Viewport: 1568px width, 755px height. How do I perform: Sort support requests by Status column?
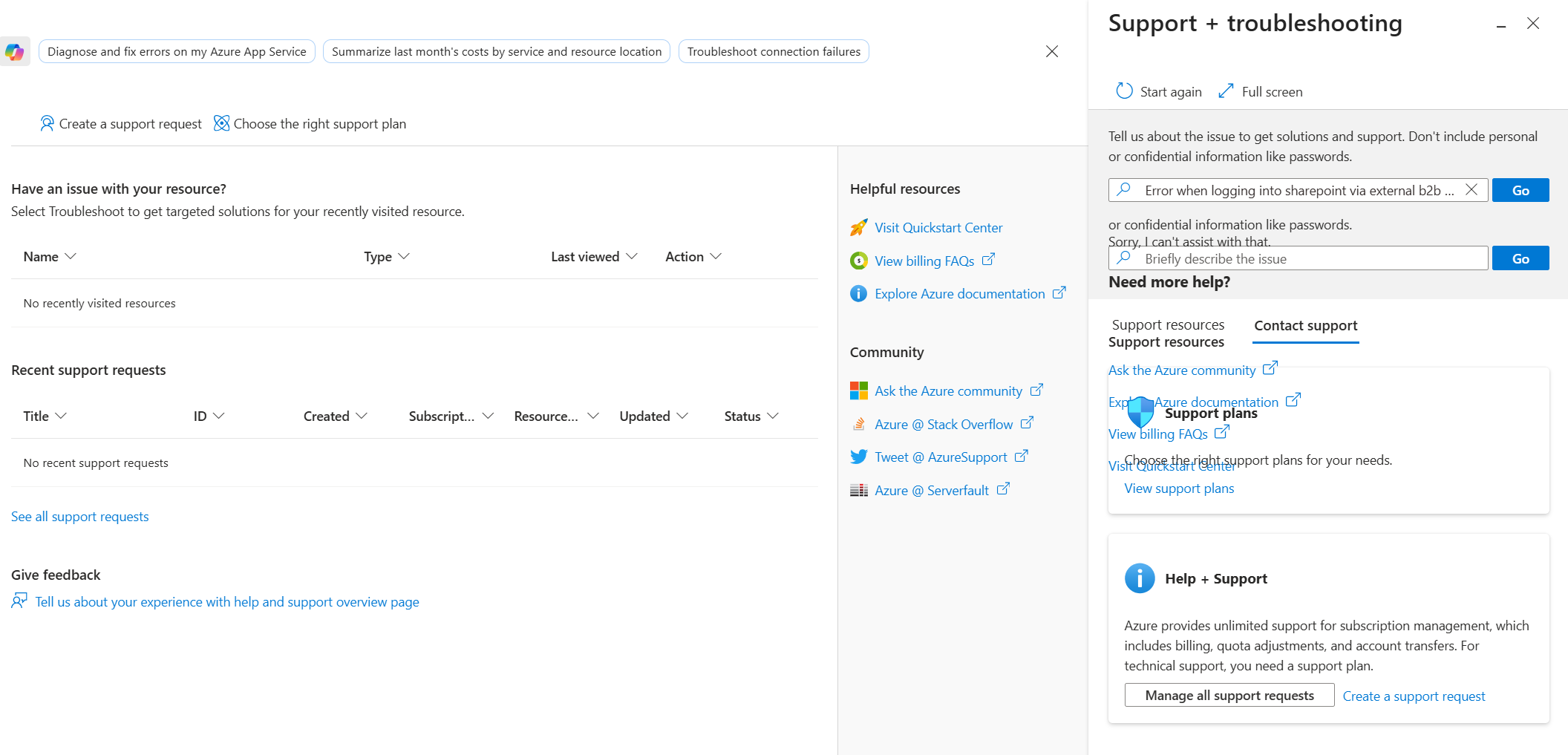point(751,416)
